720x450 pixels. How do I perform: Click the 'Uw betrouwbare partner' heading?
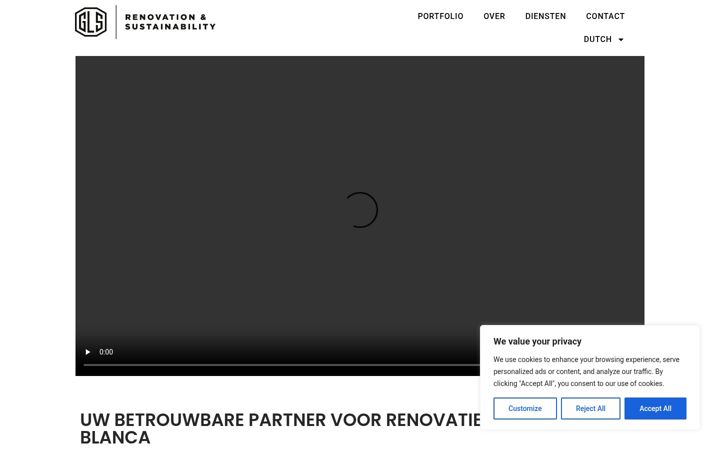(x=280, y=428)
